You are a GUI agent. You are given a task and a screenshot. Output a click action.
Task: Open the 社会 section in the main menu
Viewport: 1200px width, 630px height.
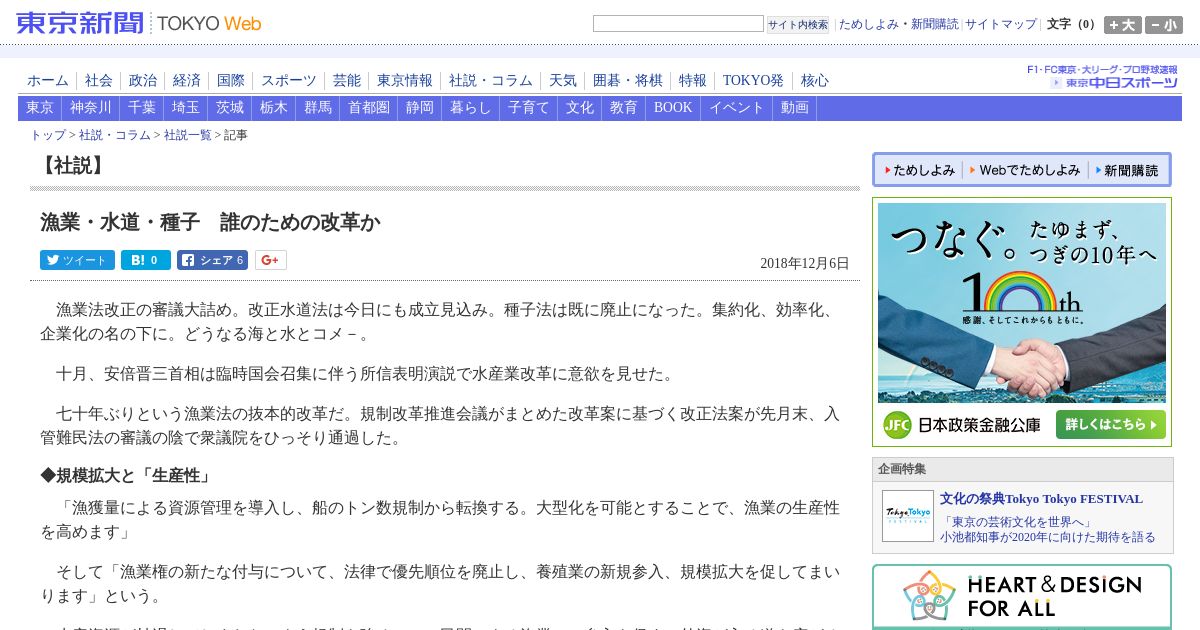99,81
